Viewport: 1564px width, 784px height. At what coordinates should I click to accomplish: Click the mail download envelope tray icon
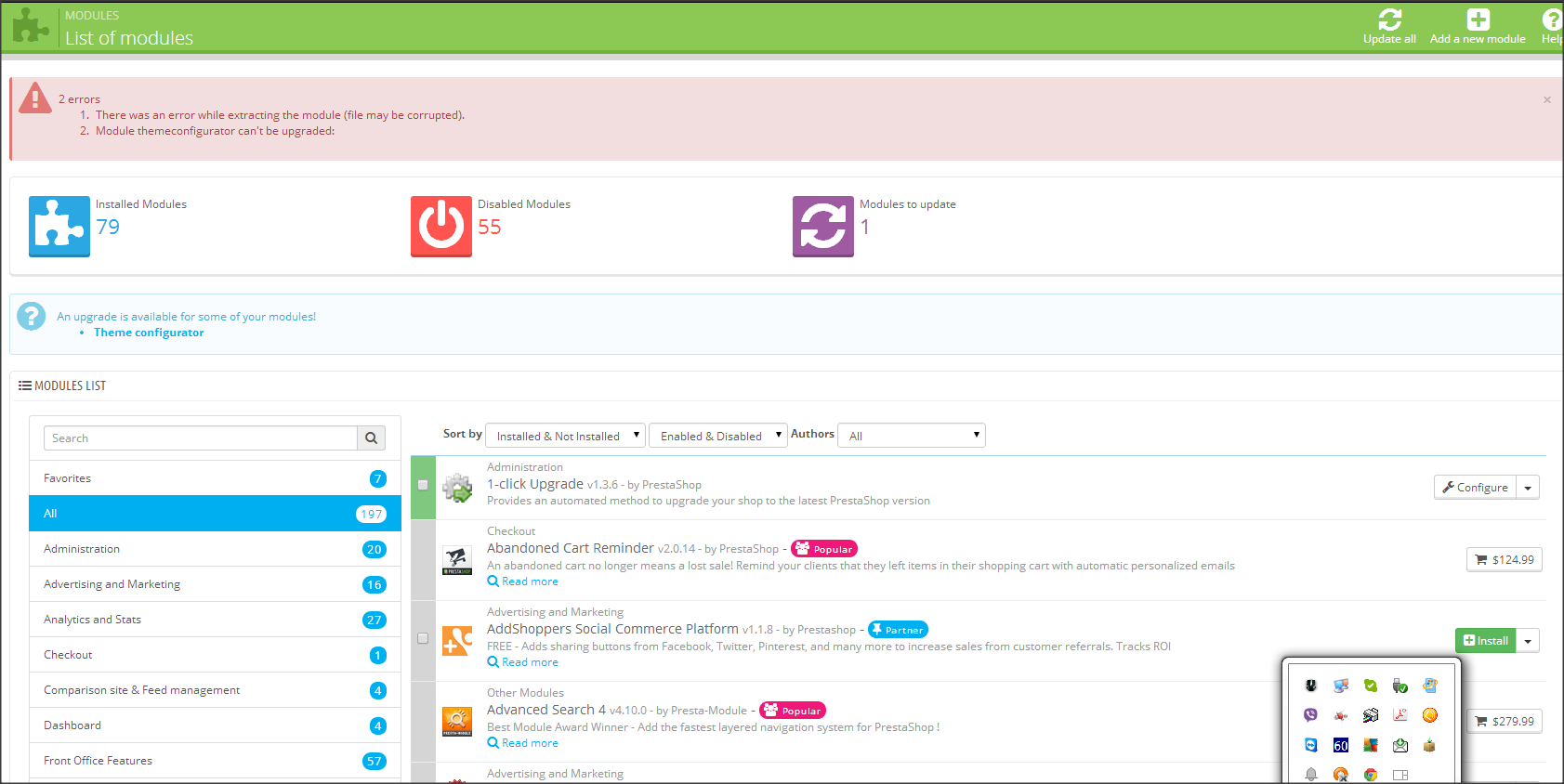(x=1400, y=745)
